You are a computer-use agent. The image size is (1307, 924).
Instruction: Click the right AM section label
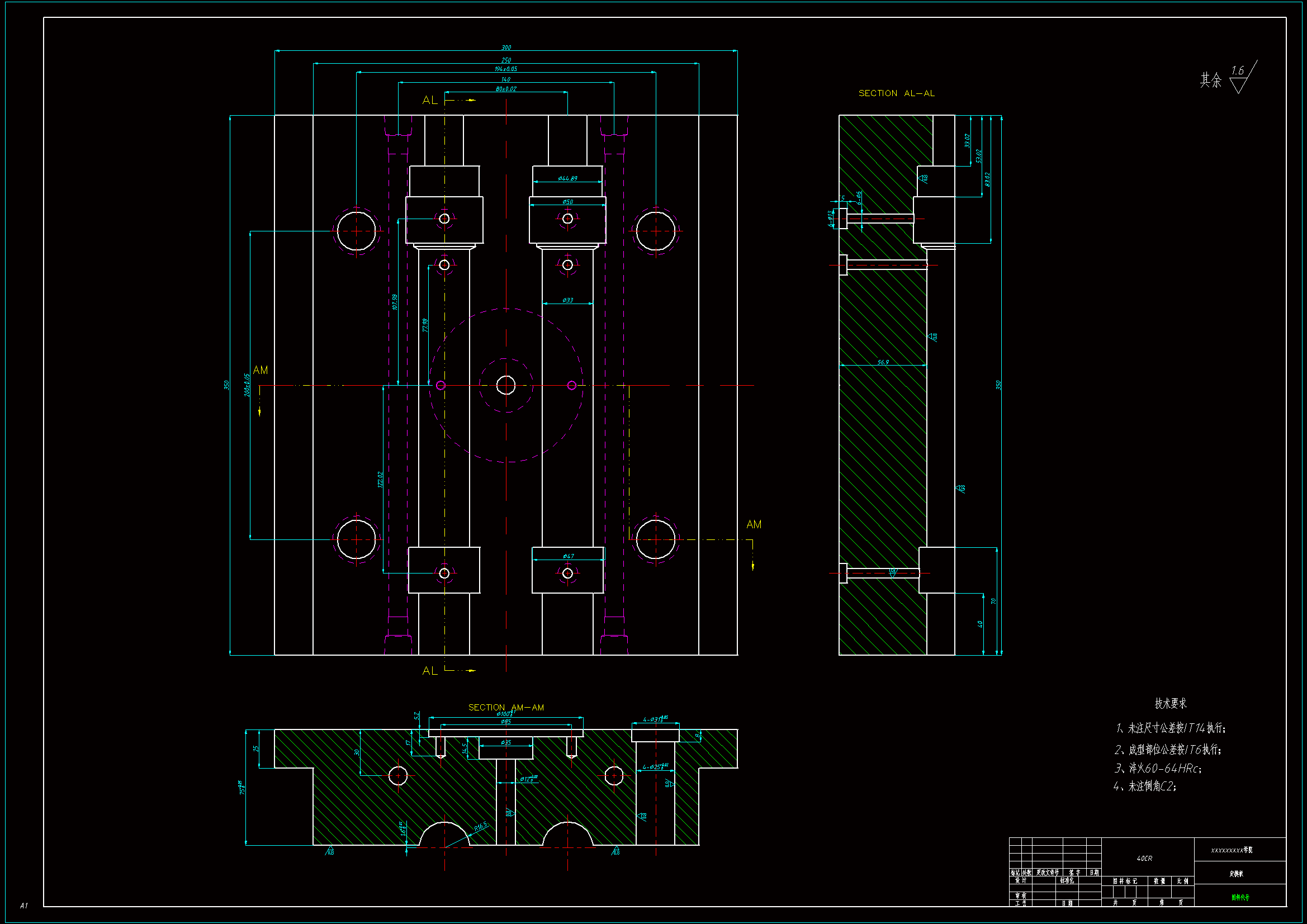[x=754, y=524]
